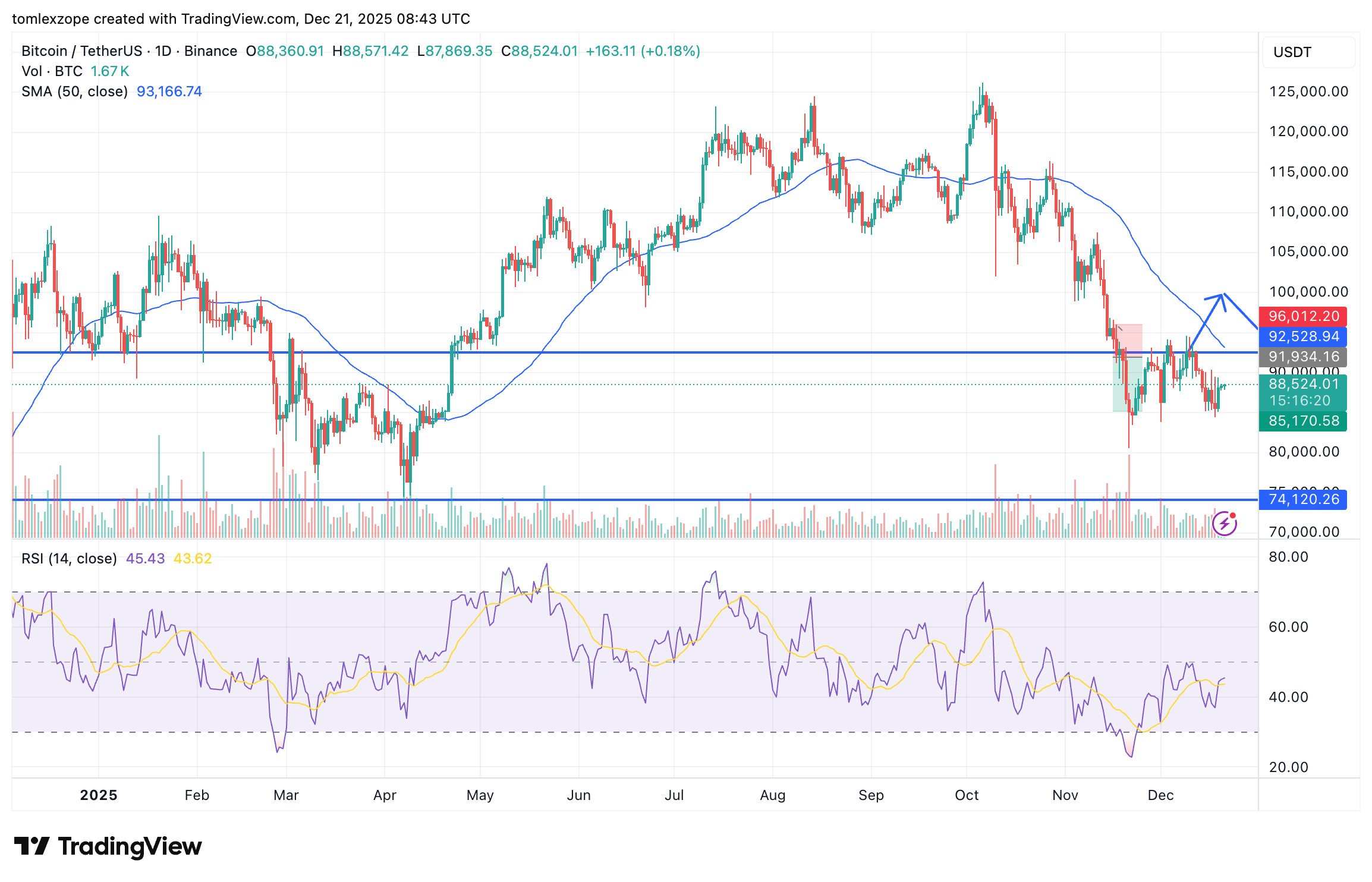The width and height of the screenshot is (1372, 882).
Task: Click the blue upward arrow drawing tip
Action: (1222, 295)
